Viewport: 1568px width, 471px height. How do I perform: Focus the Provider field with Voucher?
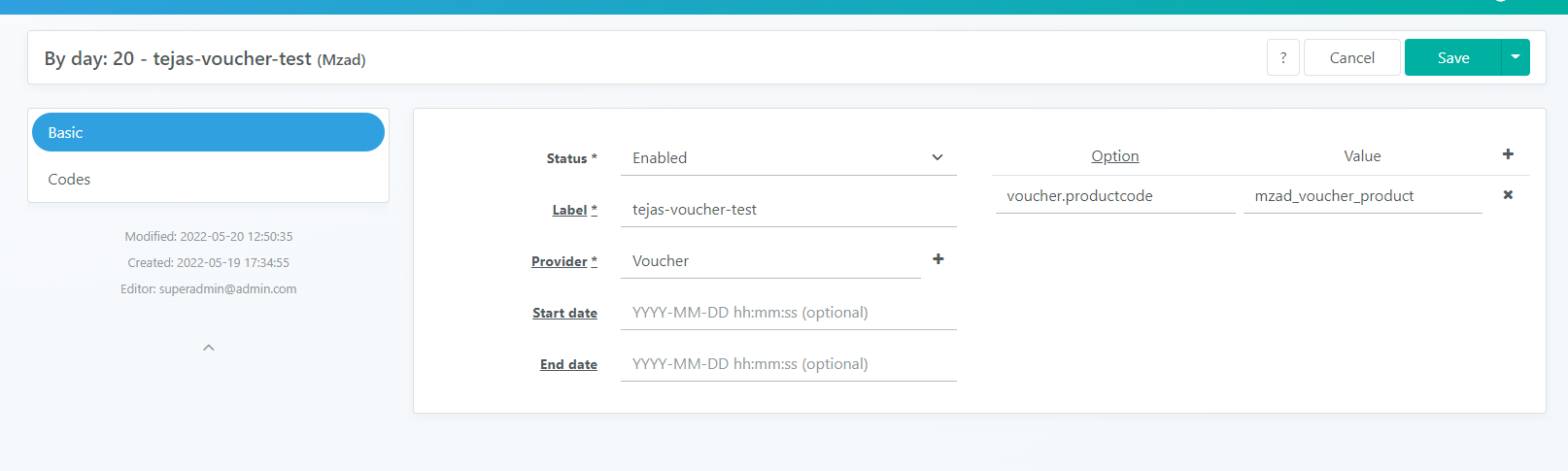click(x=770, y=260)
